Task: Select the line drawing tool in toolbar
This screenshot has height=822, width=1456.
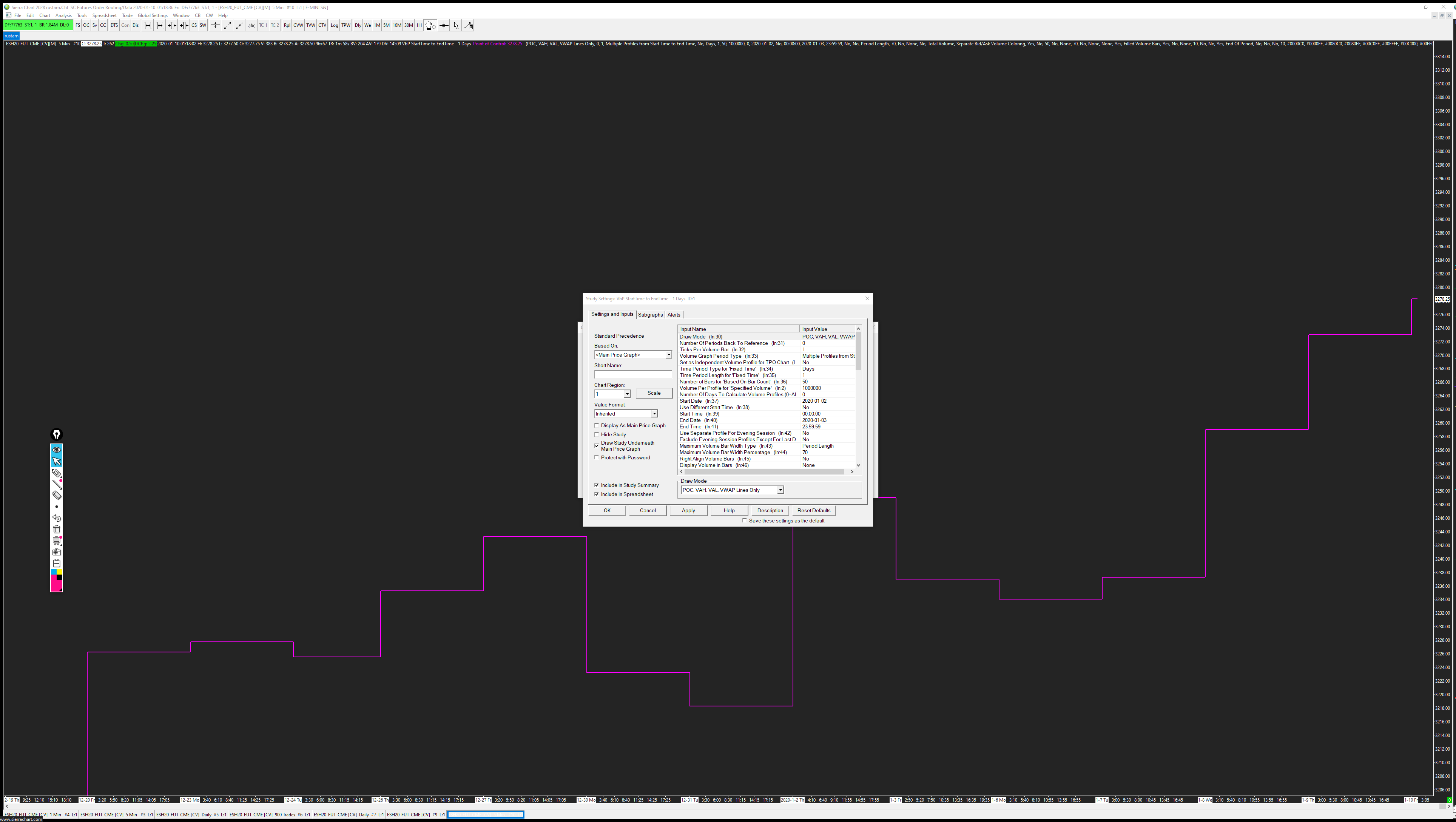Action: tap(227, 25)
